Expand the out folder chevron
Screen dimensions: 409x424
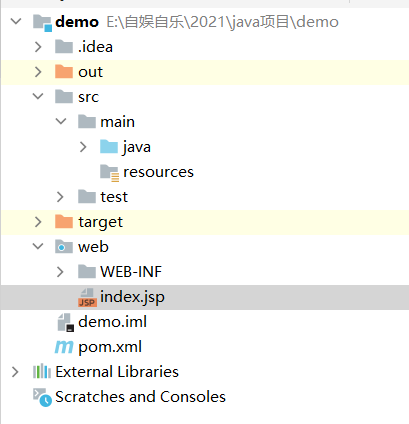click(38, 72)
